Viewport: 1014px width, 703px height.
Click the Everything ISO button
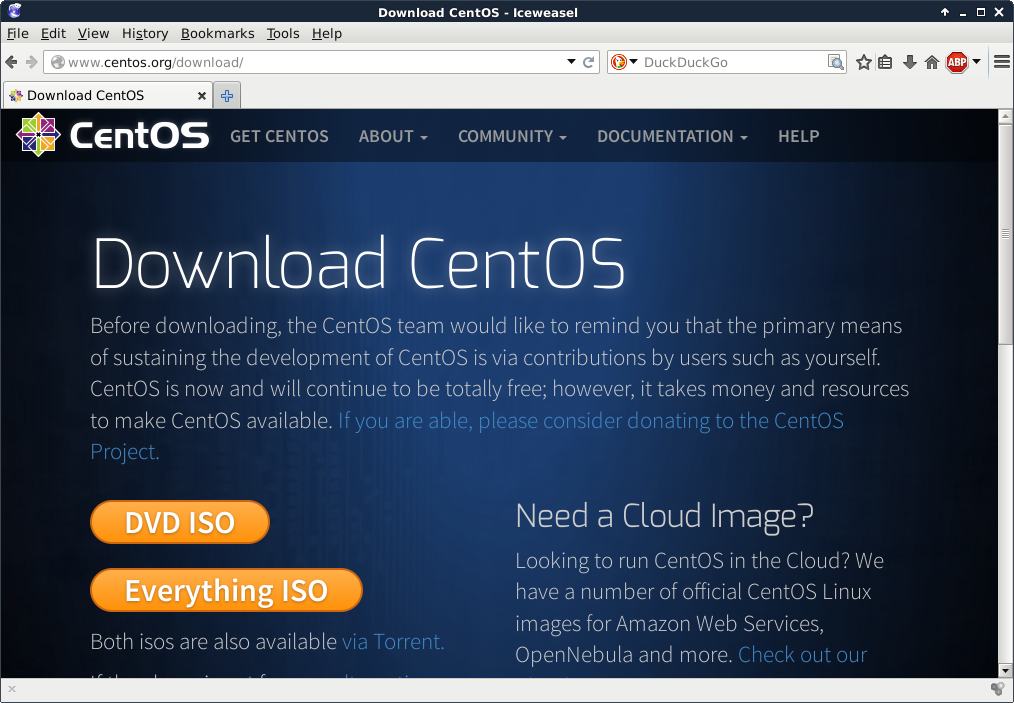point(226,590)
